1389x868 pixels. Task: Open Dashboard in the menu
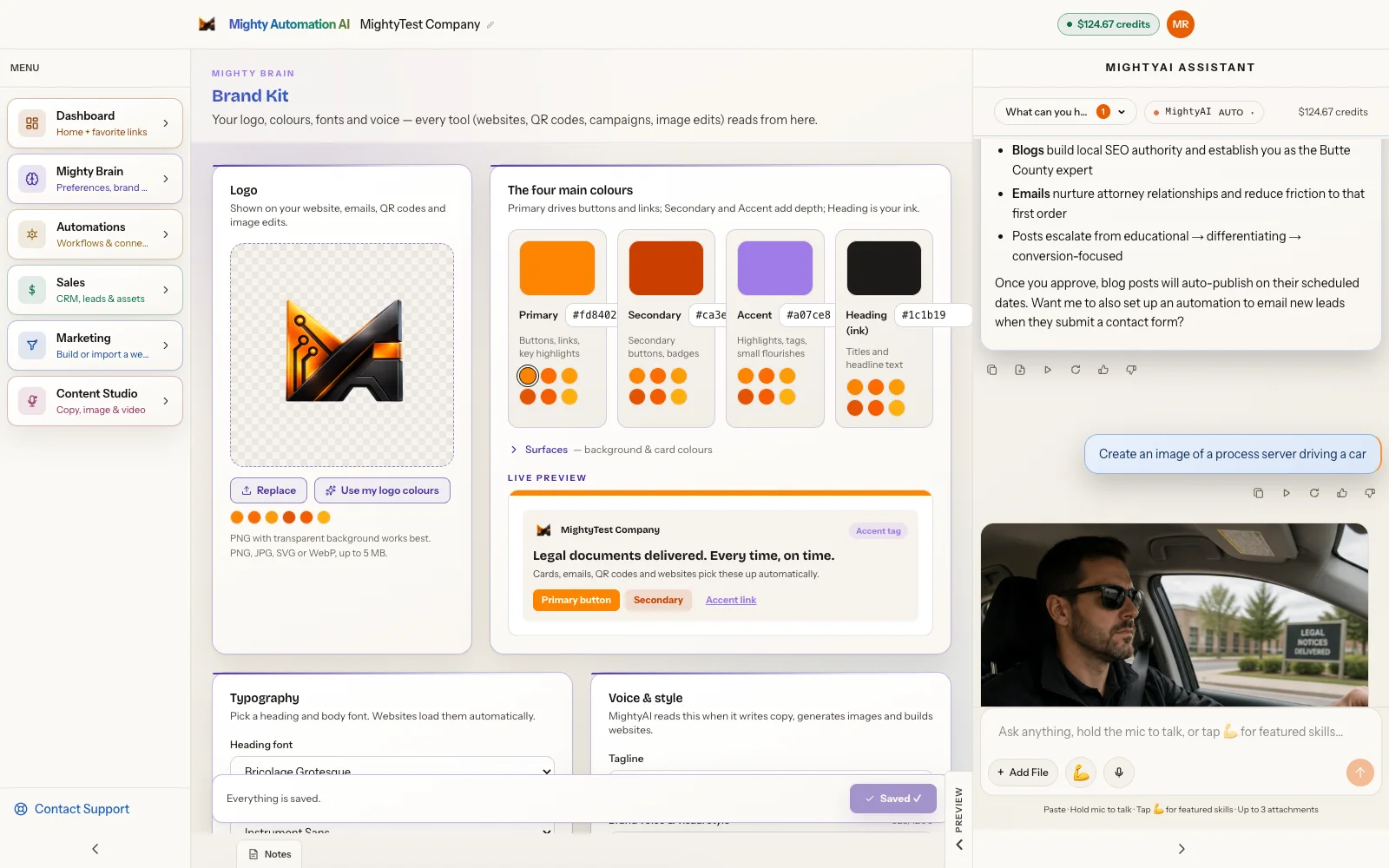[95, 123]
